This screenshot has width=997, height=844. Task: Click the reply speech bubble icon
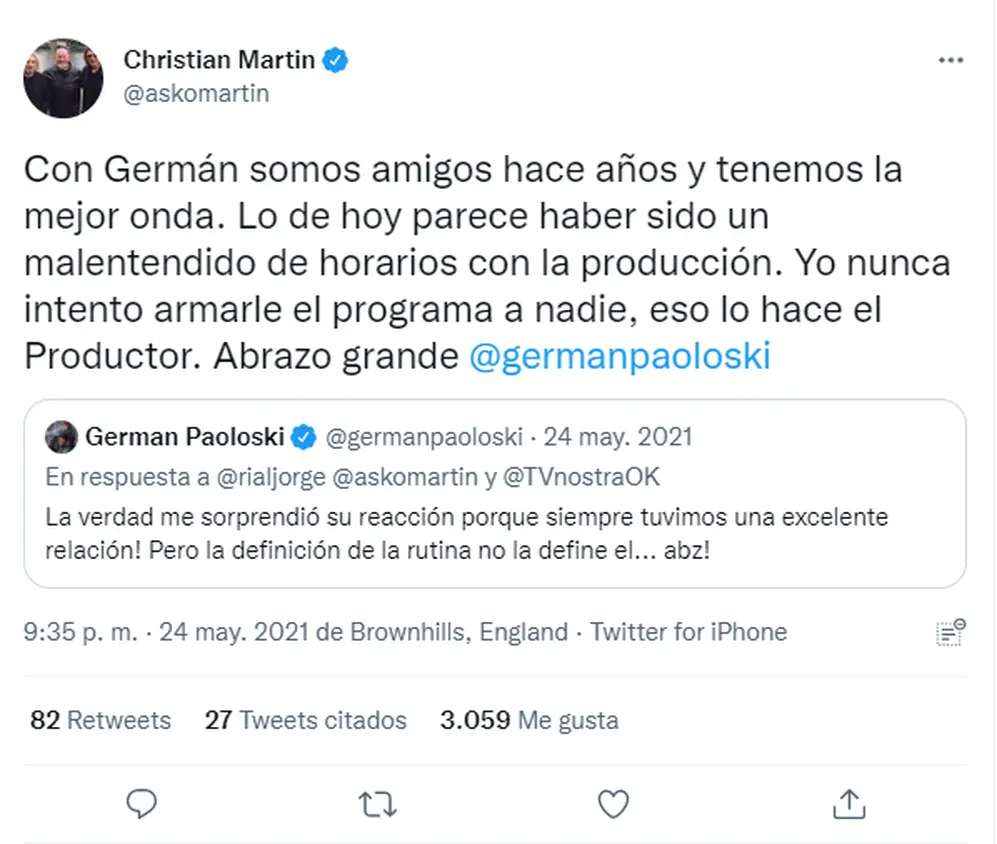[x=141, y=803]
